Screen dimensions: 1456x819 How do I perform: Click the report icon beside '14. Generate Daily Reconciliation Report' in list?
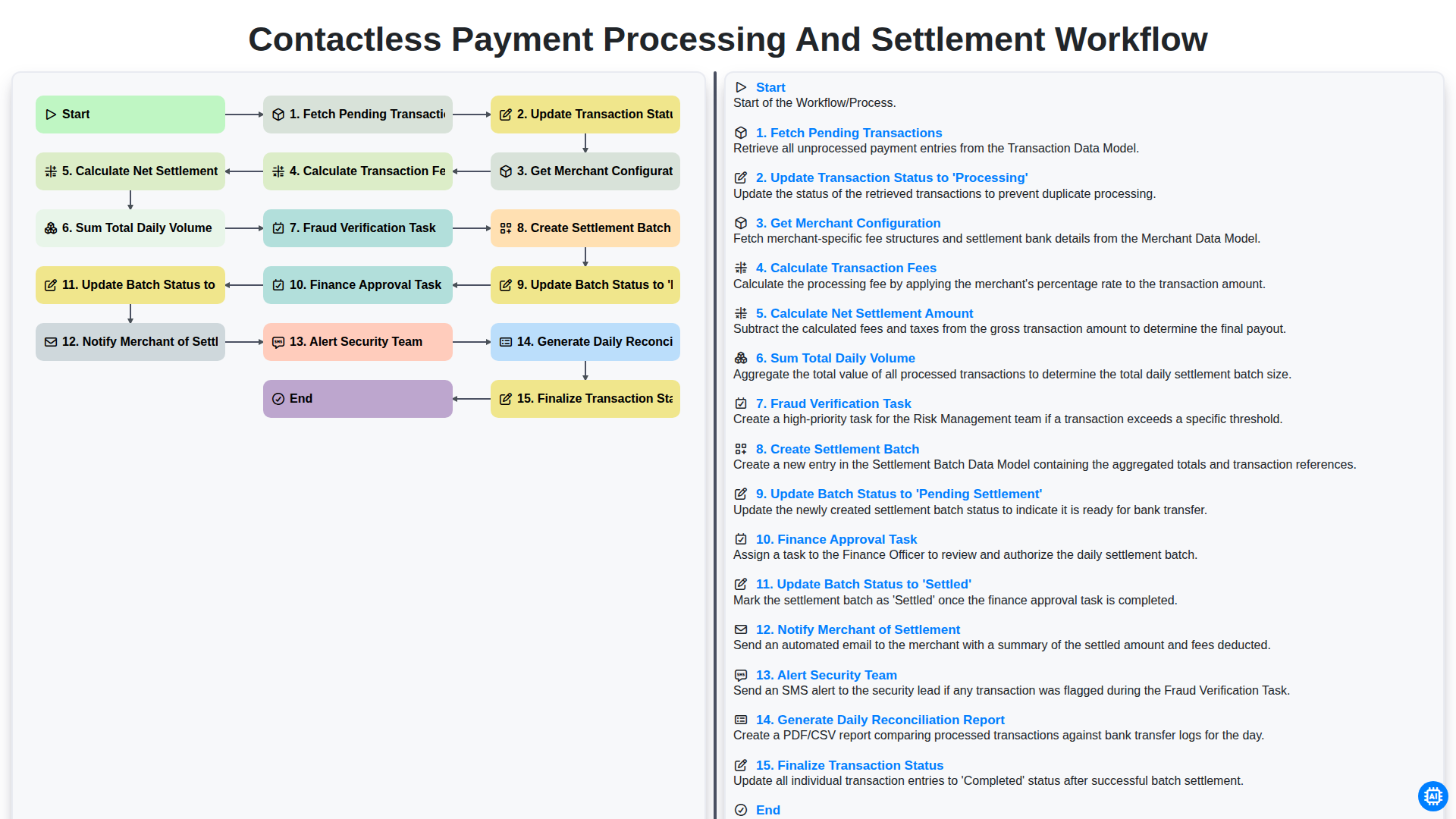(741, 720)
